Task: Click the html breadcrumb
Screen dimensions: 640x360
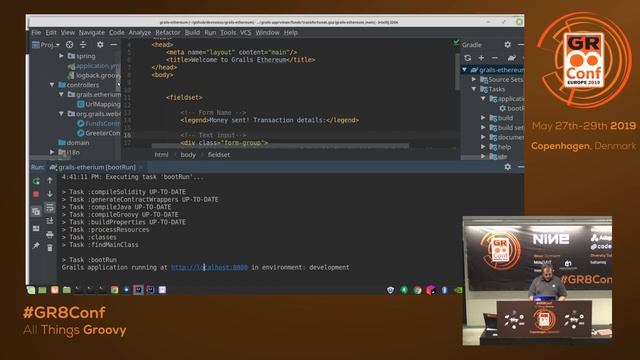Action: click(161, 155)
